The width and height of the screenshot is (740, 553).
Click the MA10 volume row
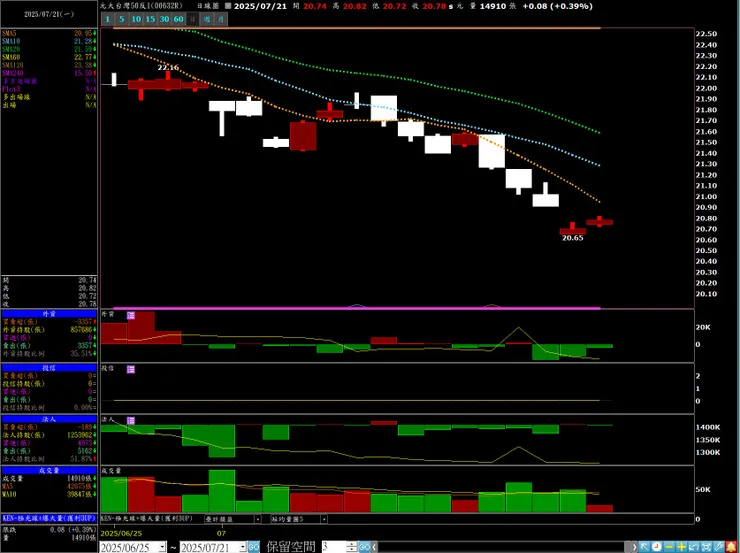pyautogui.click(x=49, y=494)
